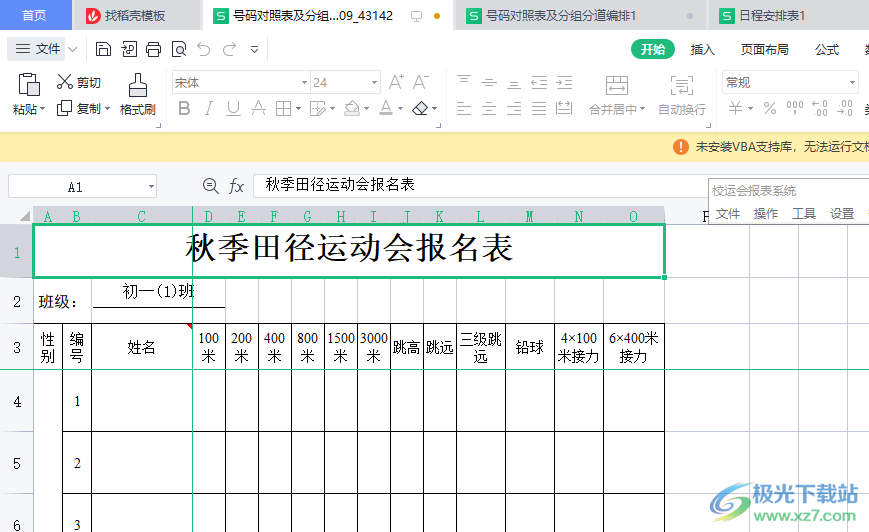Click the increase decimal icon

tap(820, 108)
